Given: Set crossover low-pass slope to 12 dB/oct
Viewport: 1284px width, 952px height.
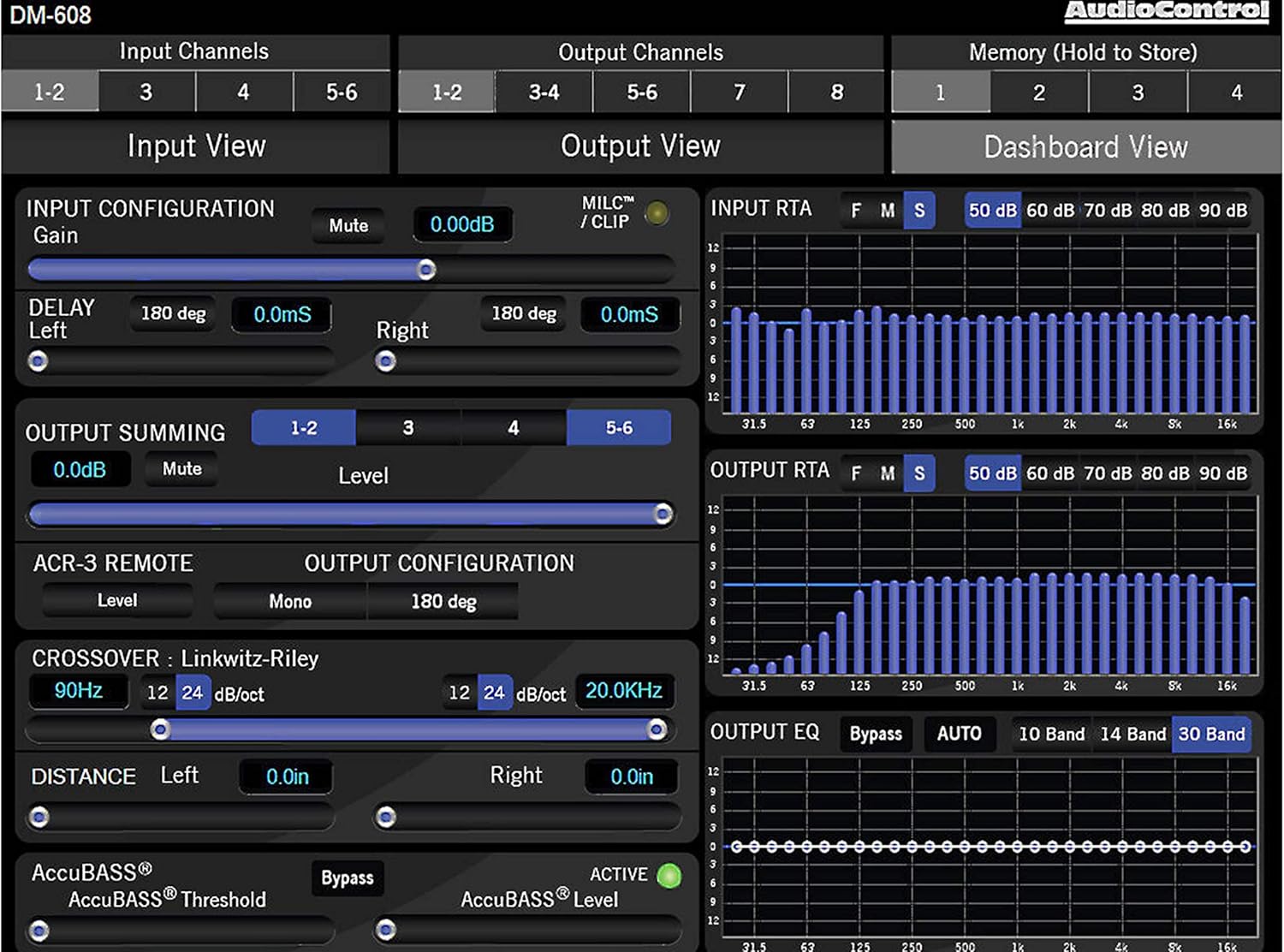Looking at the screenshot, I should click(x=460, y=693).
